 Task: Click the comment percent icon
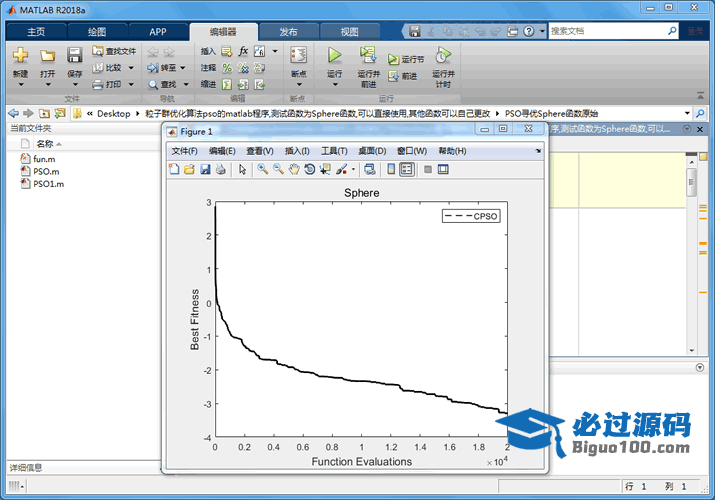[x=227, y=68]
